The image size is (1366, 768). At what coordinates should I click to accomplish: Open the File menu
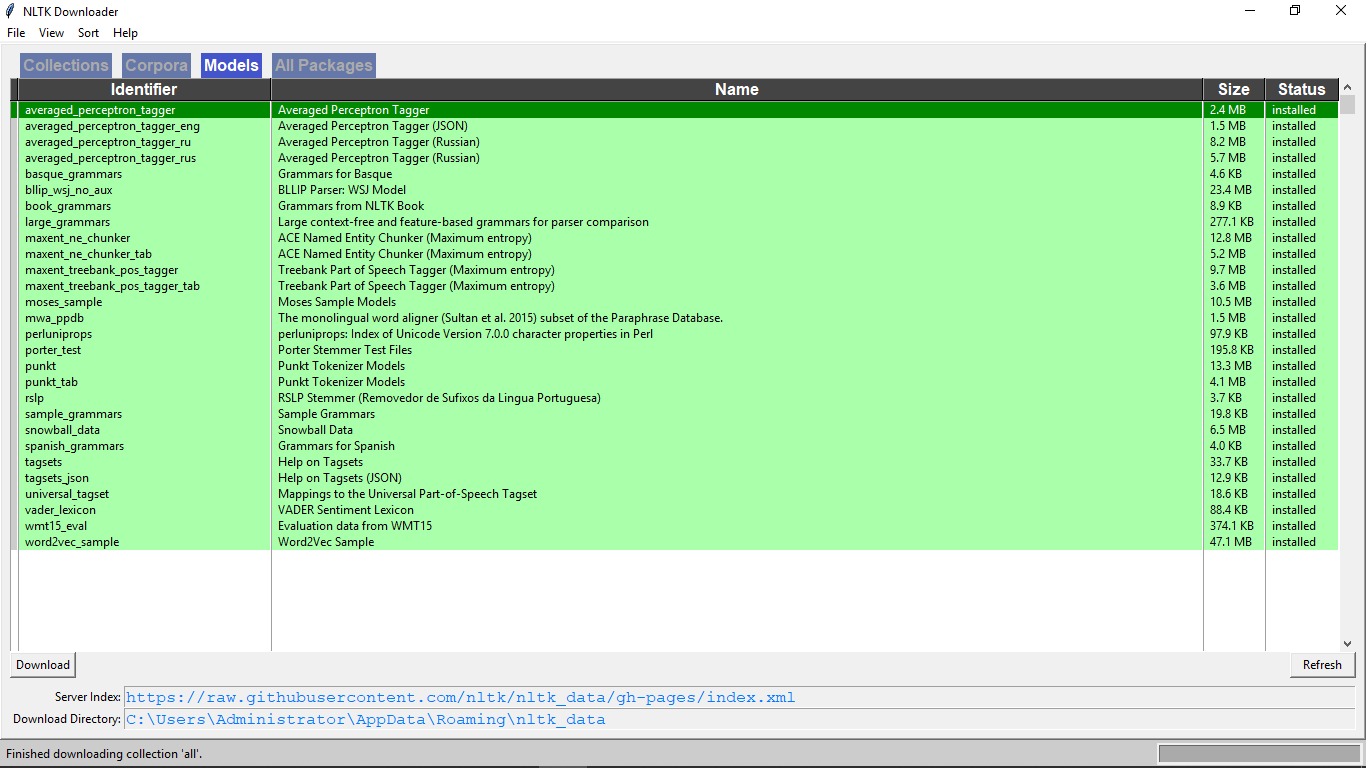pyautogui.click(x=16, y=33)
